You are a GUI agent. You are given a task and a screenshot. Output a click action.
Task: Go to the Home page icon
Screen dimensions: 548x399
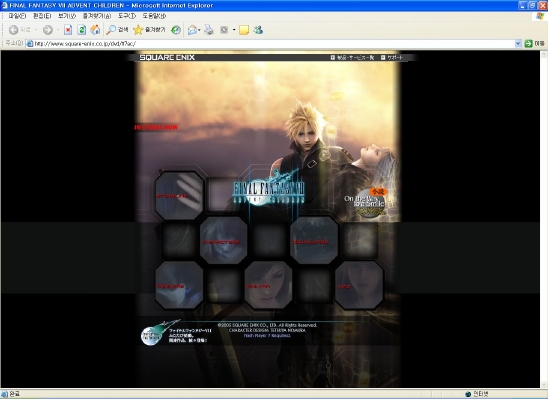pyautogui.click(x=95, y=30)
